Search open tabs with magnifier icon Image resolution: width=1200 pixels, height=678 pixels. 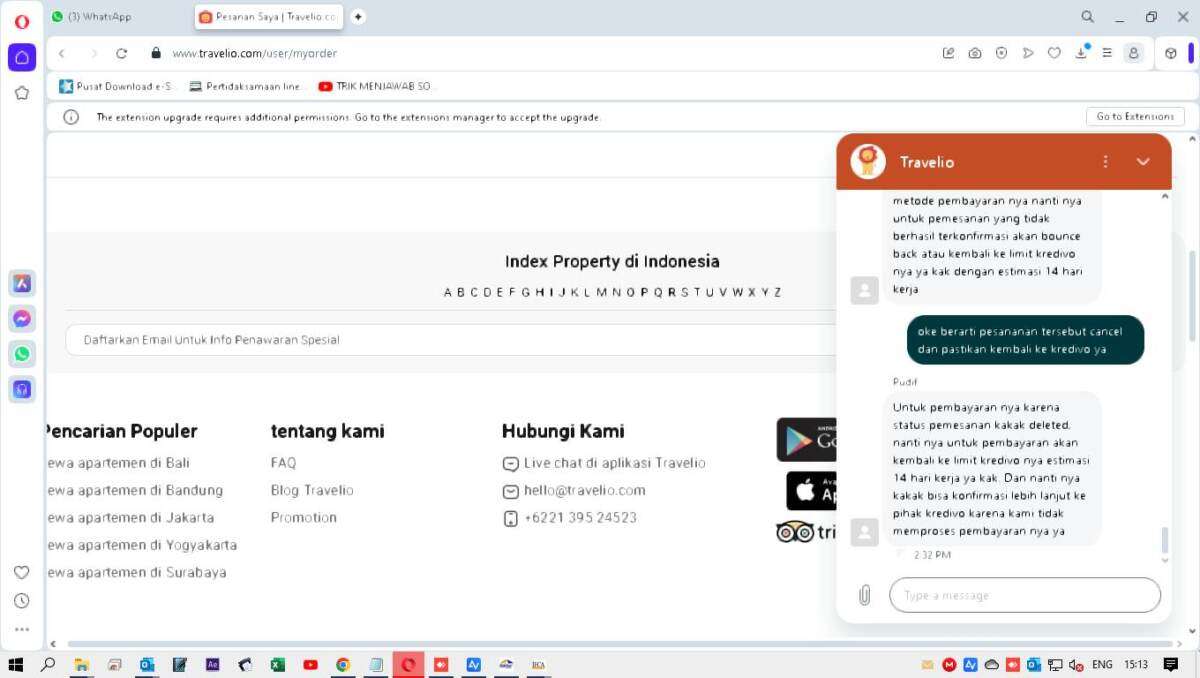1088,17
